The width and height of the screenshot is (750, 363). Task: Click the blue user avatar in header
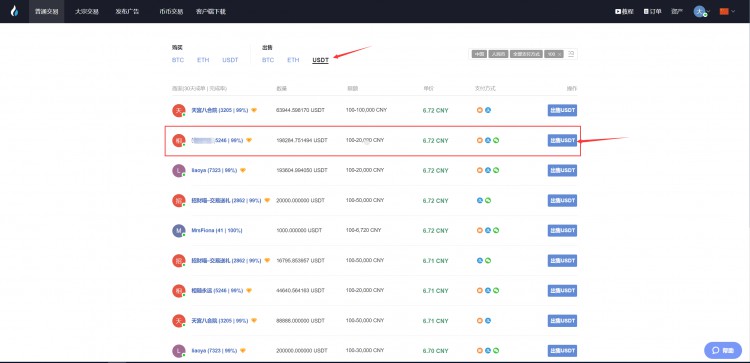coord(700,11)
